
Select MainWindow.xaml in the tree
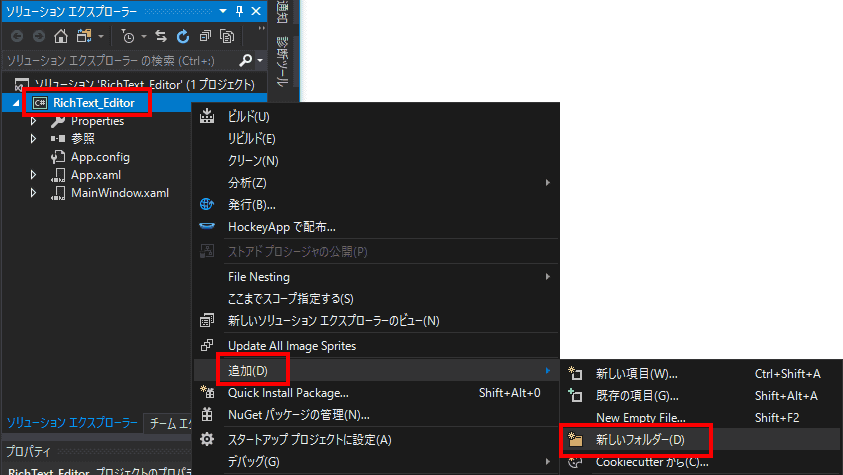(120, 192)
